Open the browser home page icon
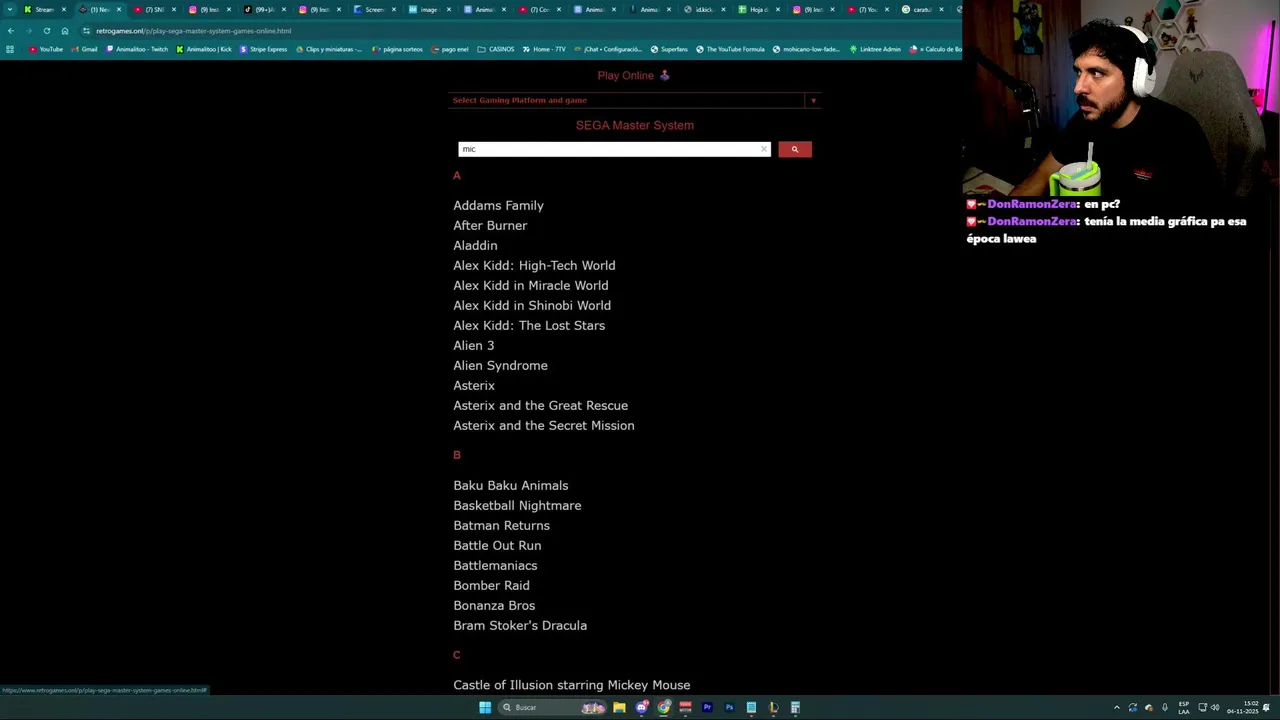The width and height of the screenshot is (1280, 720). coord(65,31)
